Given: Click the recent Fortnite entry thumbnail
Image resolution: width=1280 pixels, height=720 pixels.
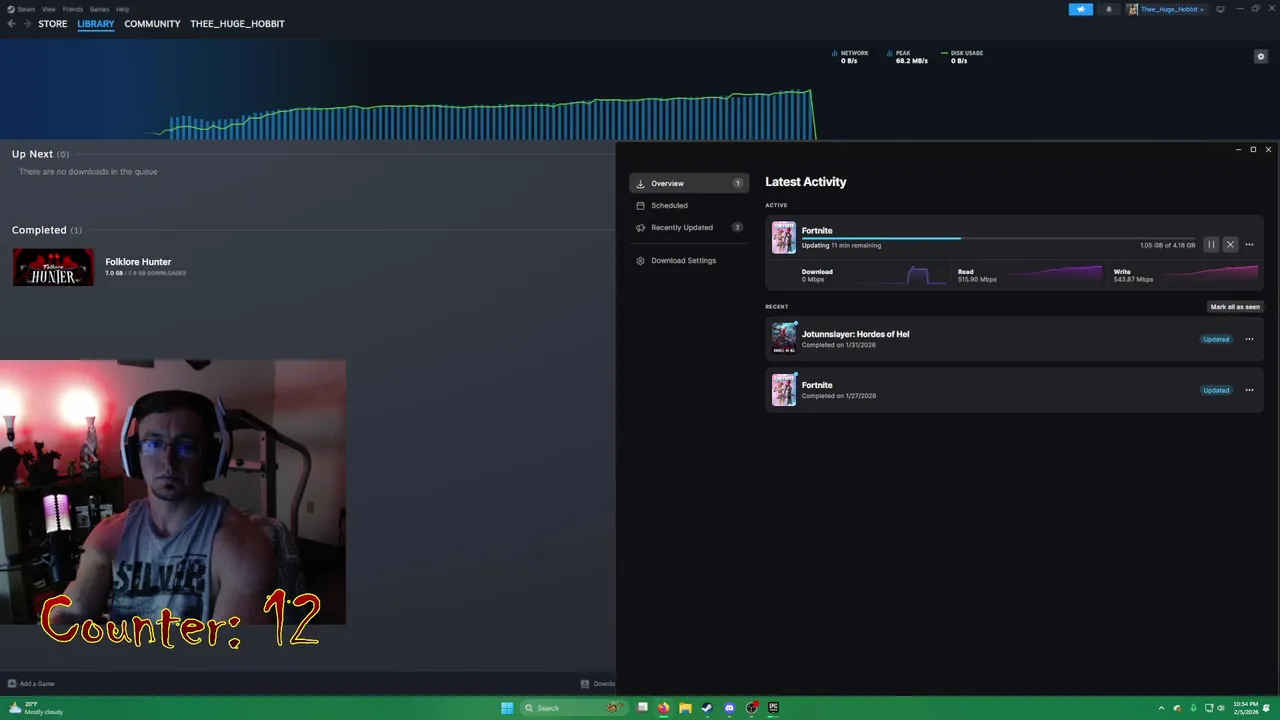Looking at the screenshot, I should (784, 389).
